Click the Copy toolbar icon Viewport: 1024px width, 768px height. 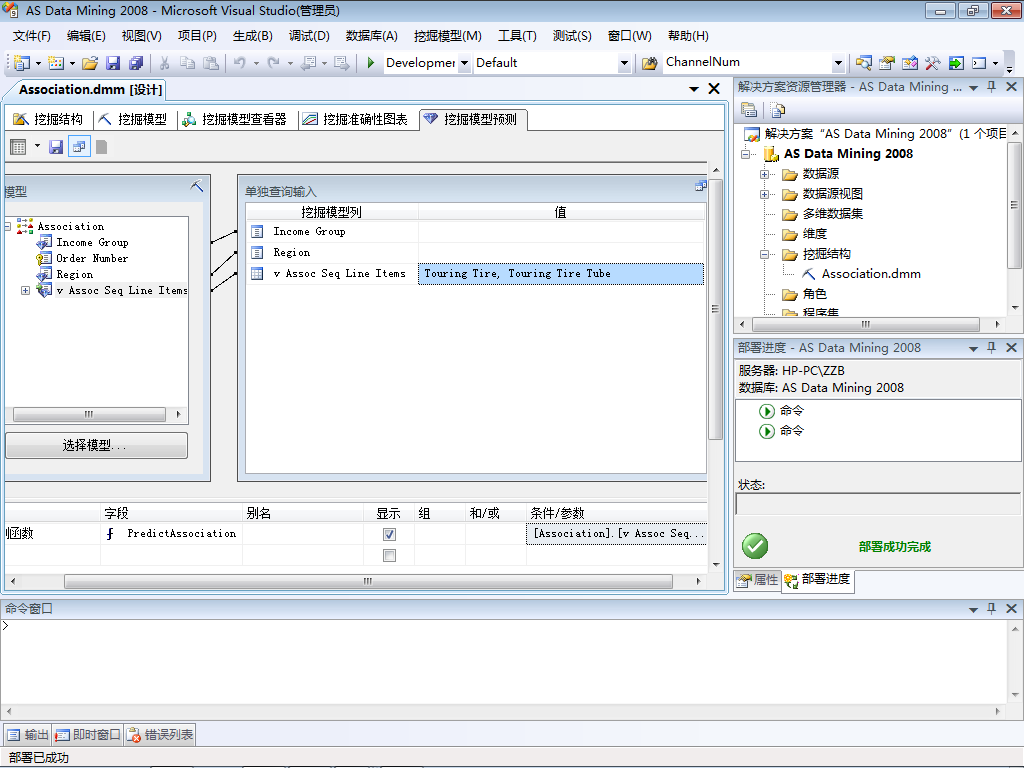pyautogui.click(x=187, y=63)
